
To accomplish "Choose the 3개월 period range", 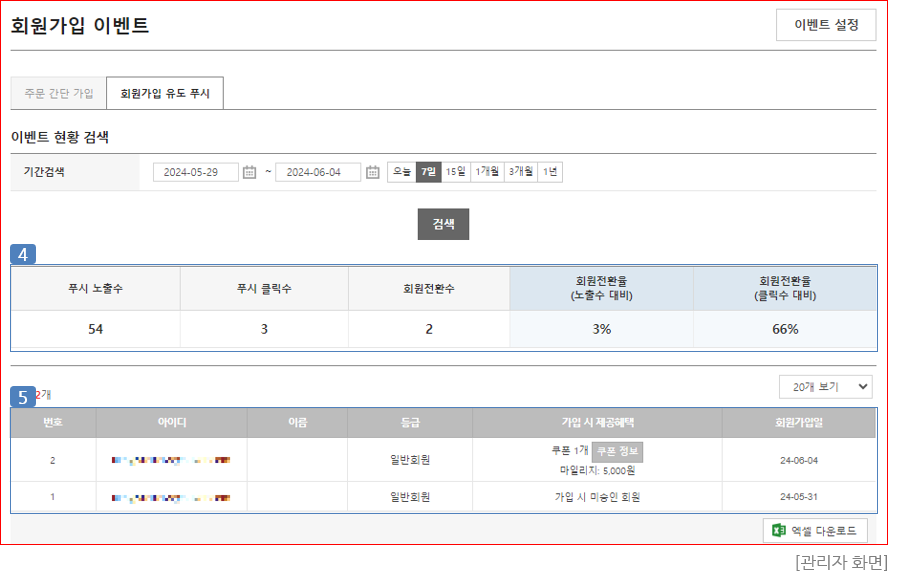I will [x=520, y=172].
